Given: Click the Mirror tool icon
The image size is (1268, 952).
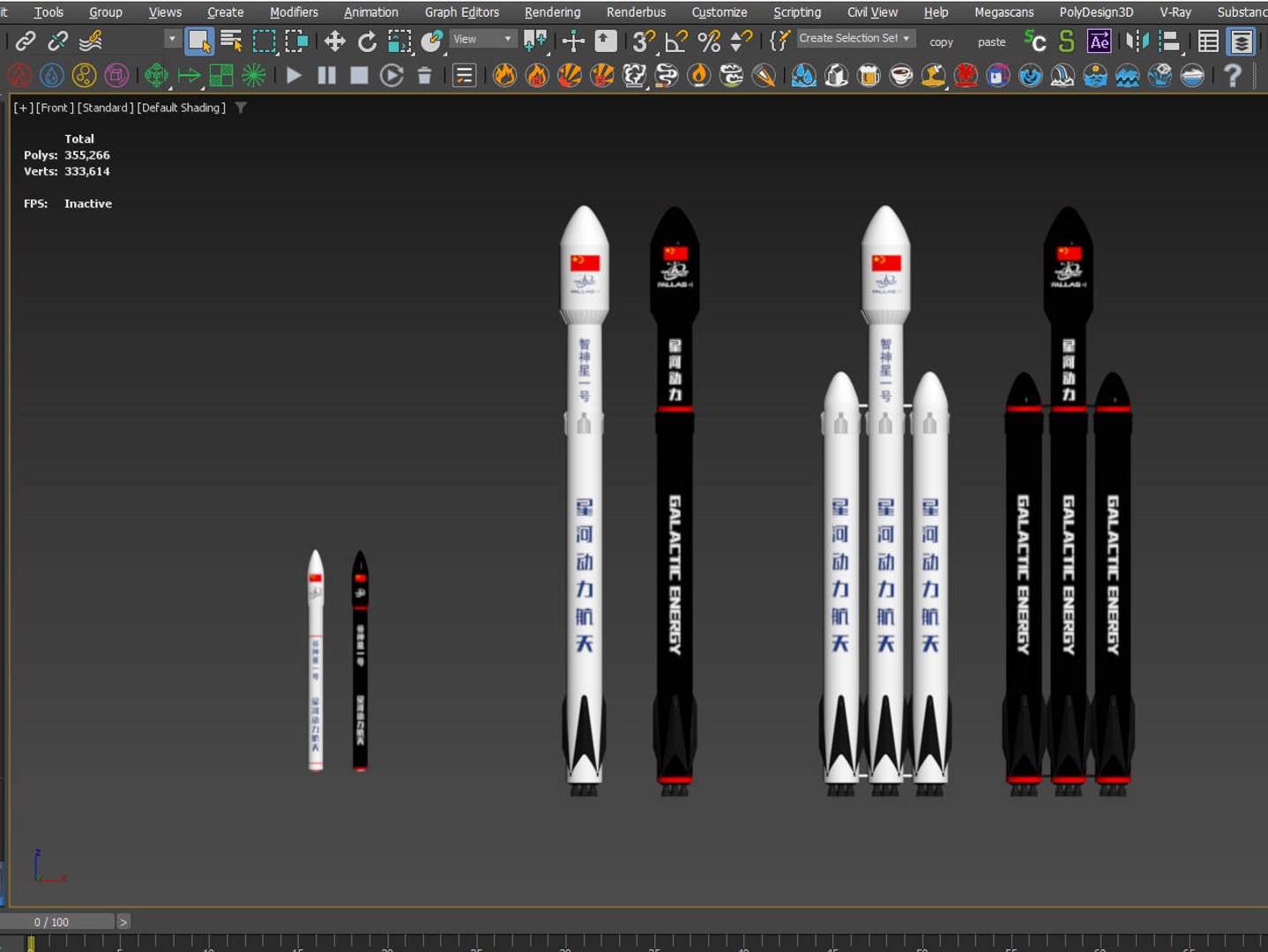Looking at the screenshot, I should pos(1137,41).
